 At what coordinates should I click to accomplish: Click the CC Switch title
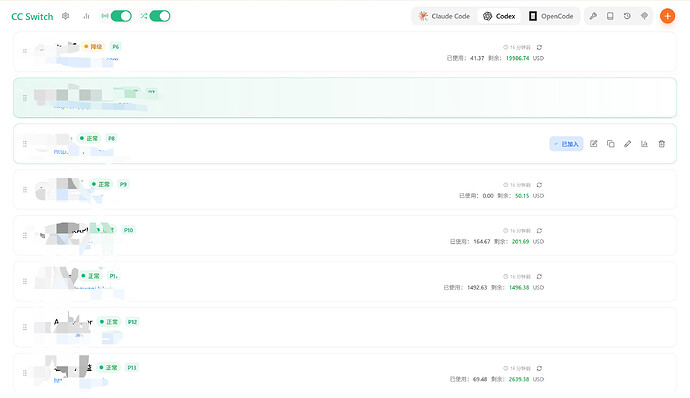[32, 16]
